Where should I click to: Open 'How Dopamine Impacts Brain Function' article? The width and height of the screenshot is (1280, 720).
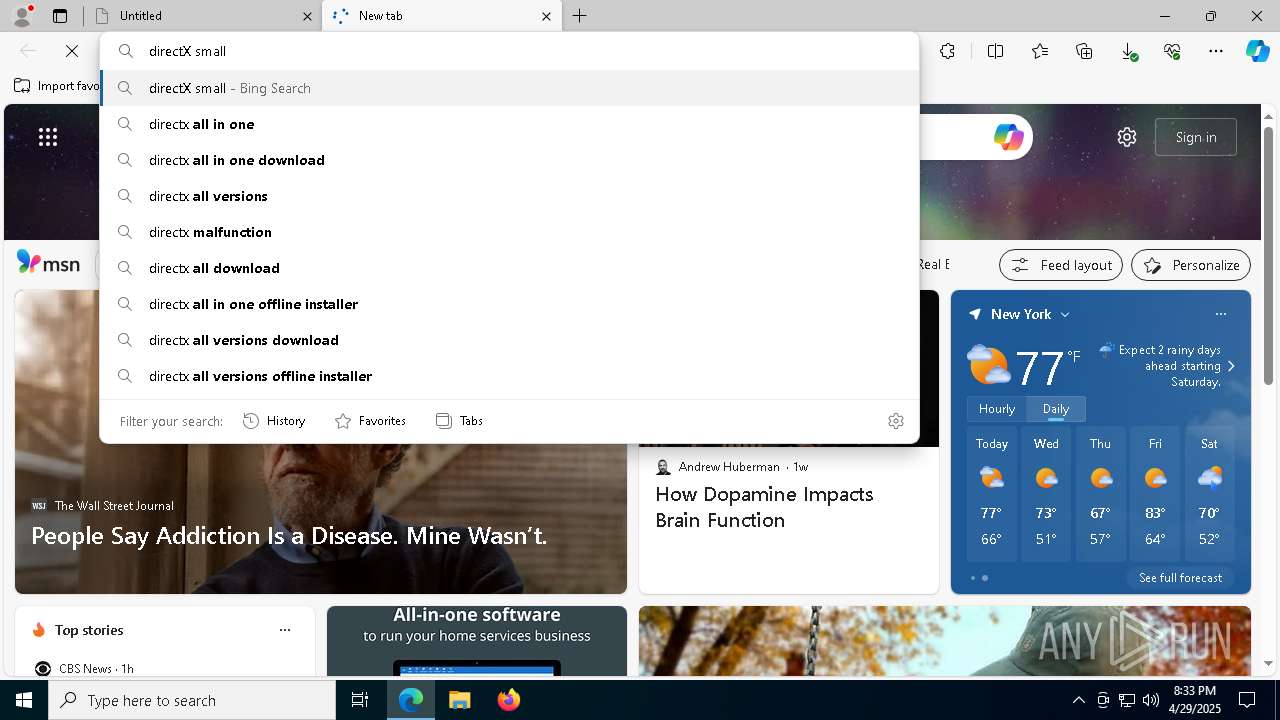764,507
